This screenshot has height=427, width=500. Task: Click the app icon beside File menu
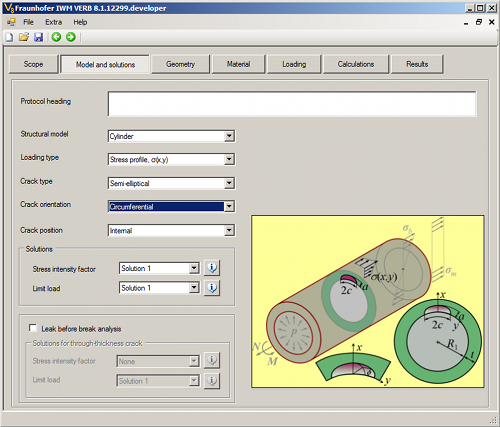[11, 22]
